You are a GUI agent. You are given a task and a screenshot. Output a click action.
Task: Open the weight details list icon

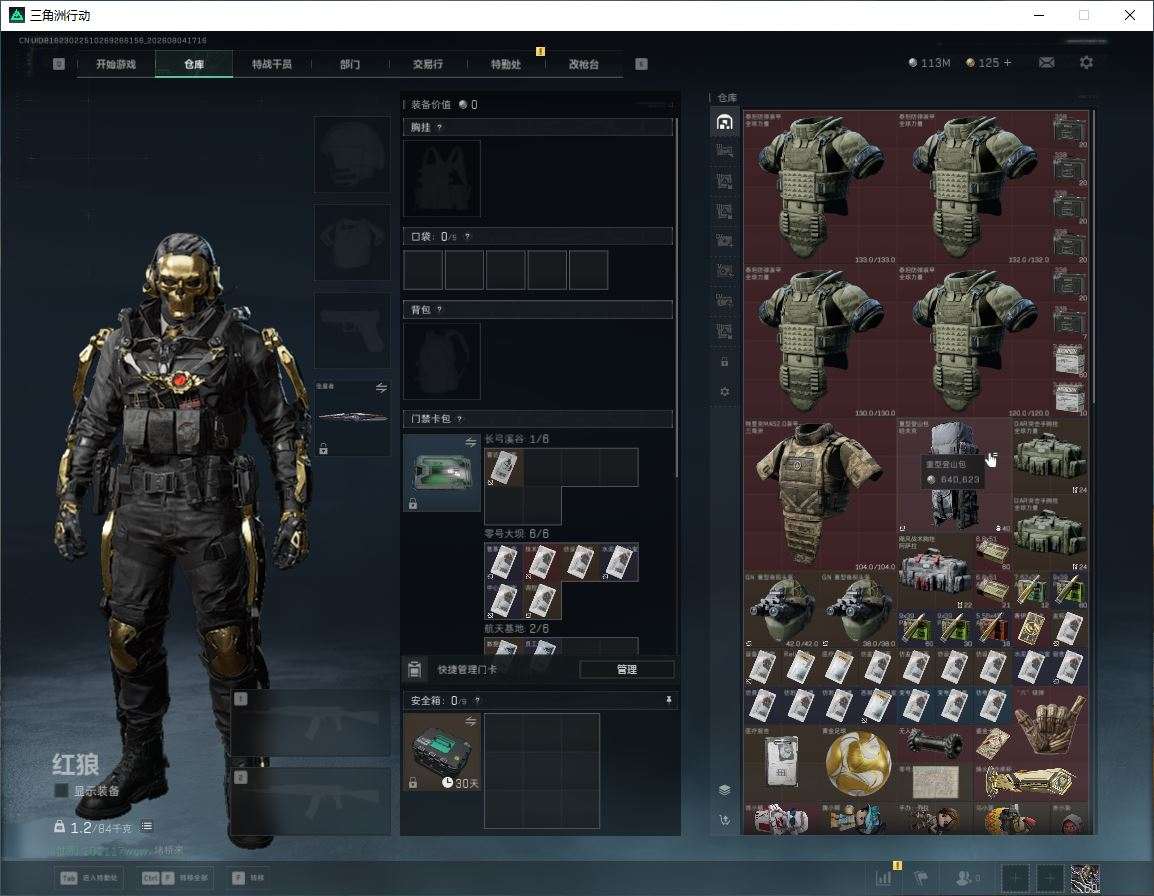[146, 826]
